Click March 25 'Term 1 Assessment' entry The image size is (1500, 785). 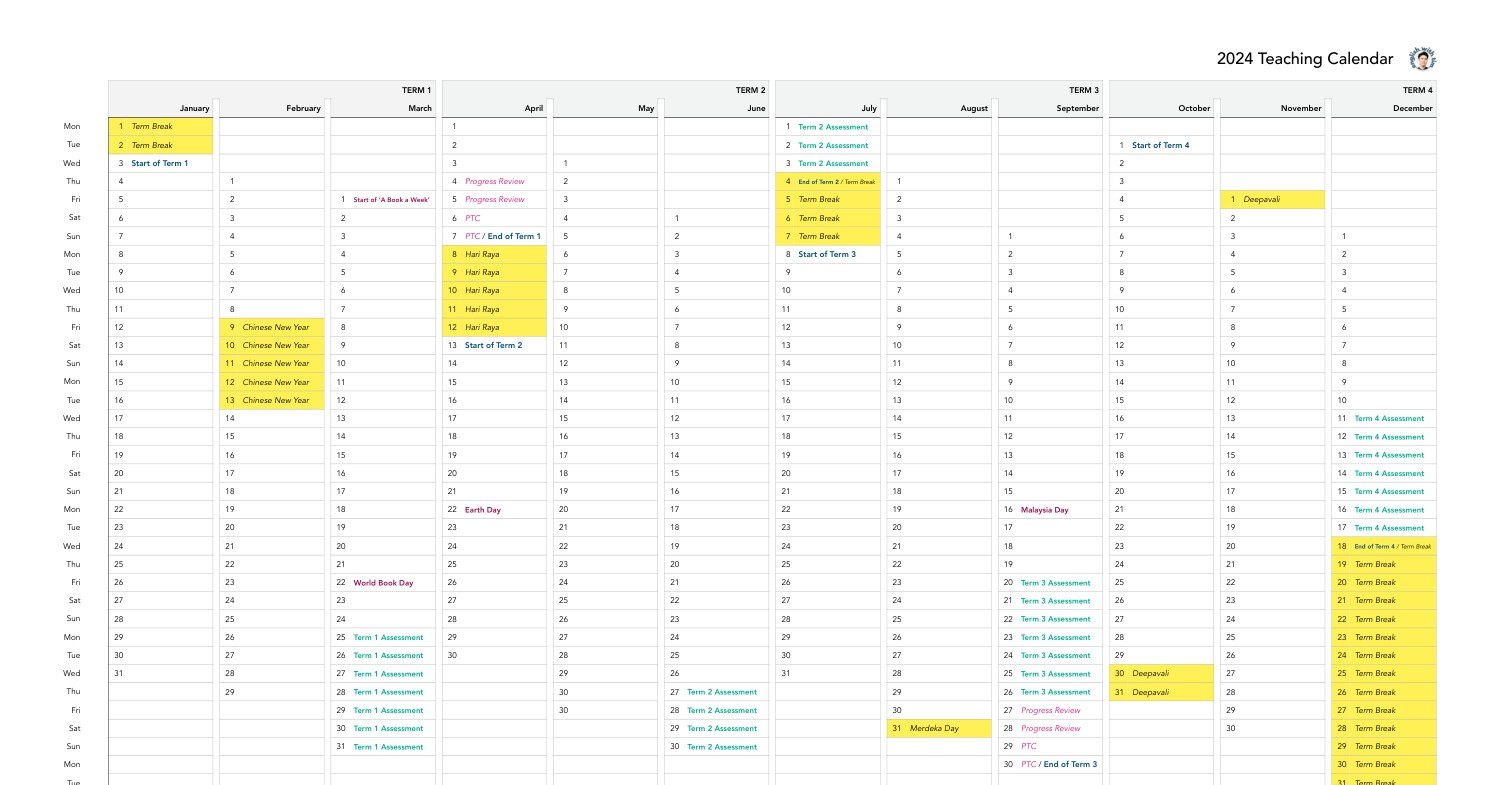pyautogui.click(x=388, y=637)
